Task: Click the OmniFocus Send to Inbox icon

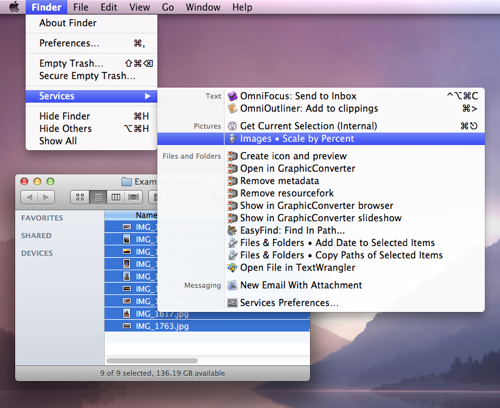Action: coord(232,96)
